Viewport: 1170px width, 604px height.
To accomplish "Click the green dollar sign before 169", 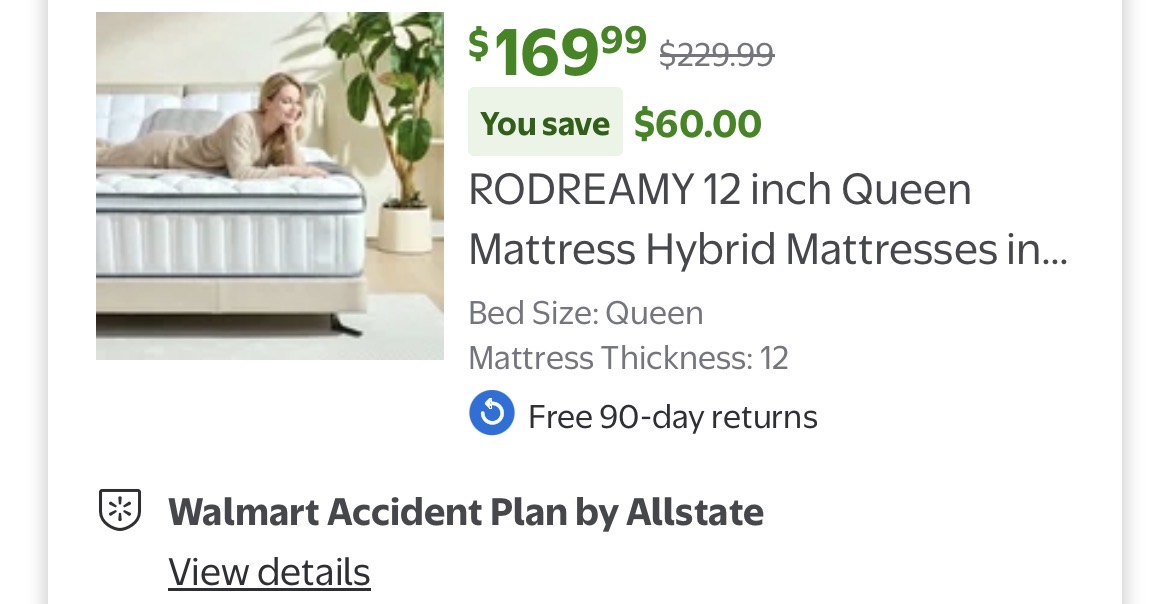I will coord(479,43).
